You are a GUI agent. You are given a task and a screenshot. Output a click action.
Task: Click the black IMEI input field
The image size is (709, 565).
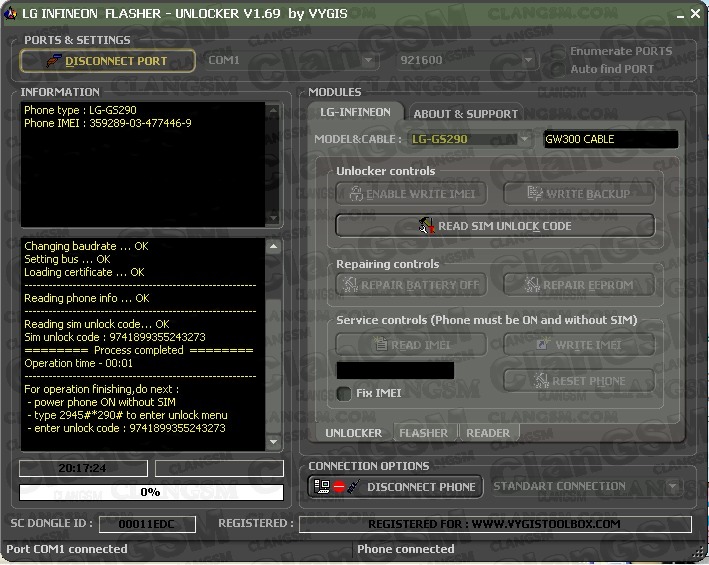(395, 370)
